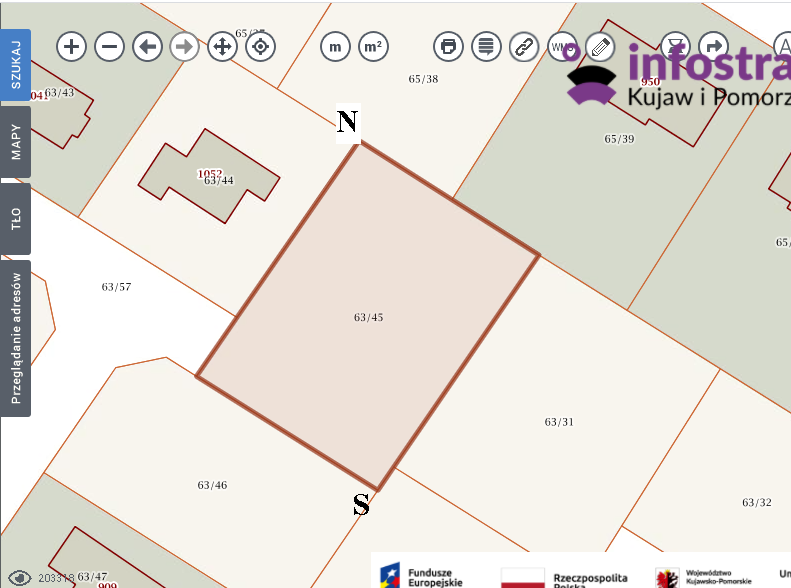This screenshot has height=588, width=791.
Task: Select the area measurement tool (m²)
Action: (x=373, y=46)
